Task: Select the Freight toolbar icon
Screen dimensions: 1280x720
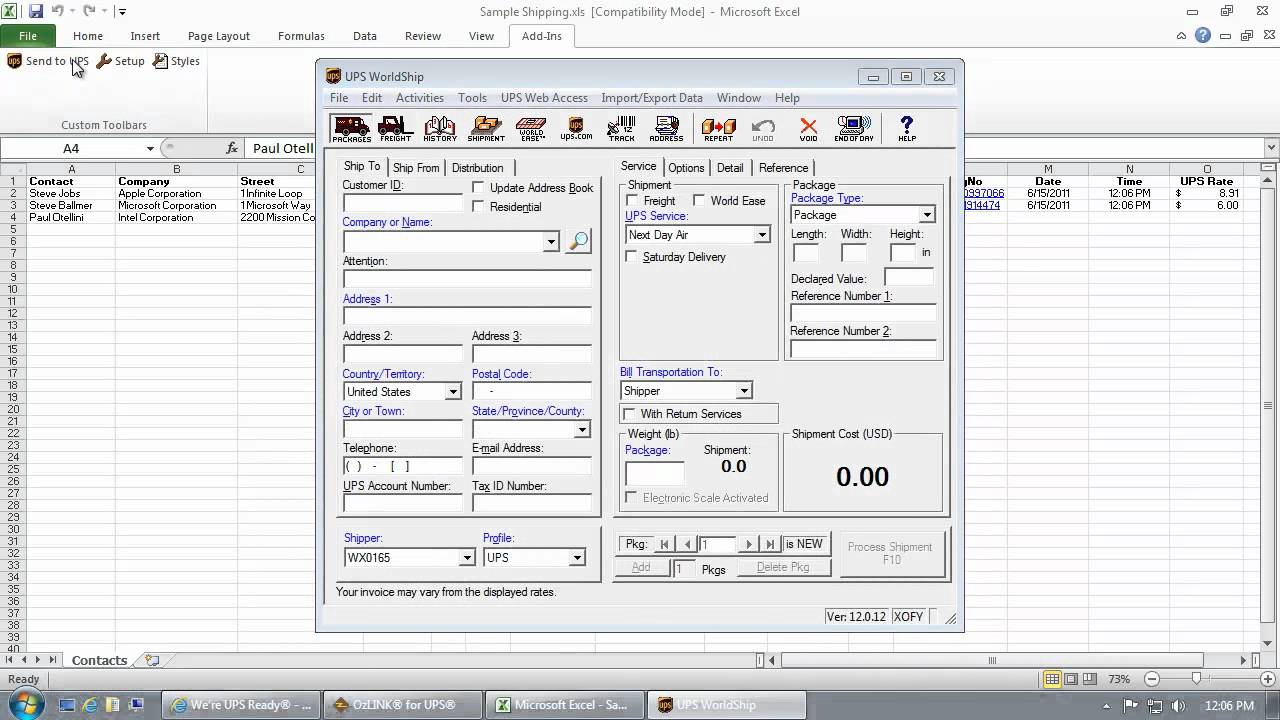Action: tap(395, 128)
